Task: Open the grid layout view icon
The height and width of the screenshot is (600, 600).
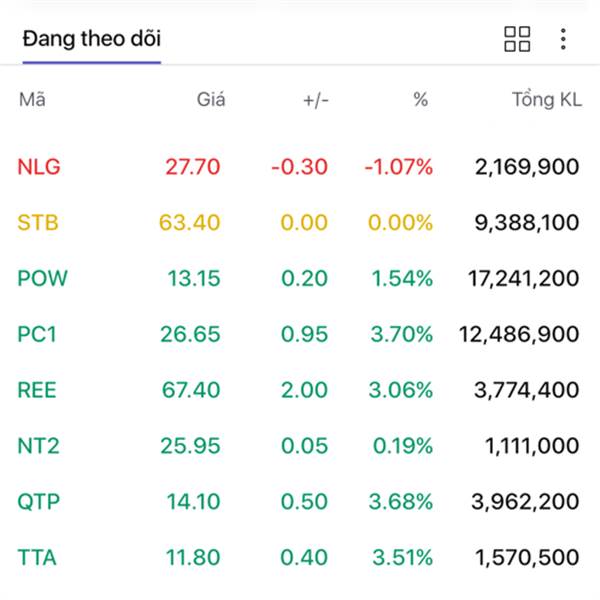Action: pyautogui.click(x=517, y=39)
